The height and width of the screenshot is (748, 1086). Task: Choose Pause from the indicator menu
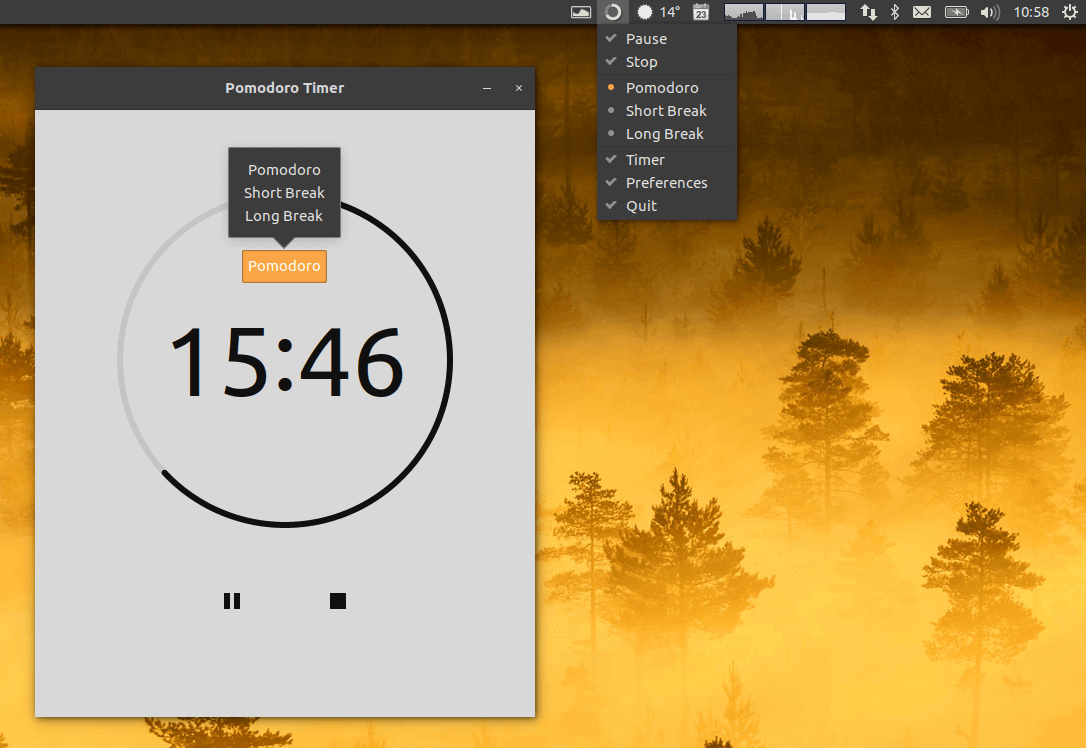[646, 39]
